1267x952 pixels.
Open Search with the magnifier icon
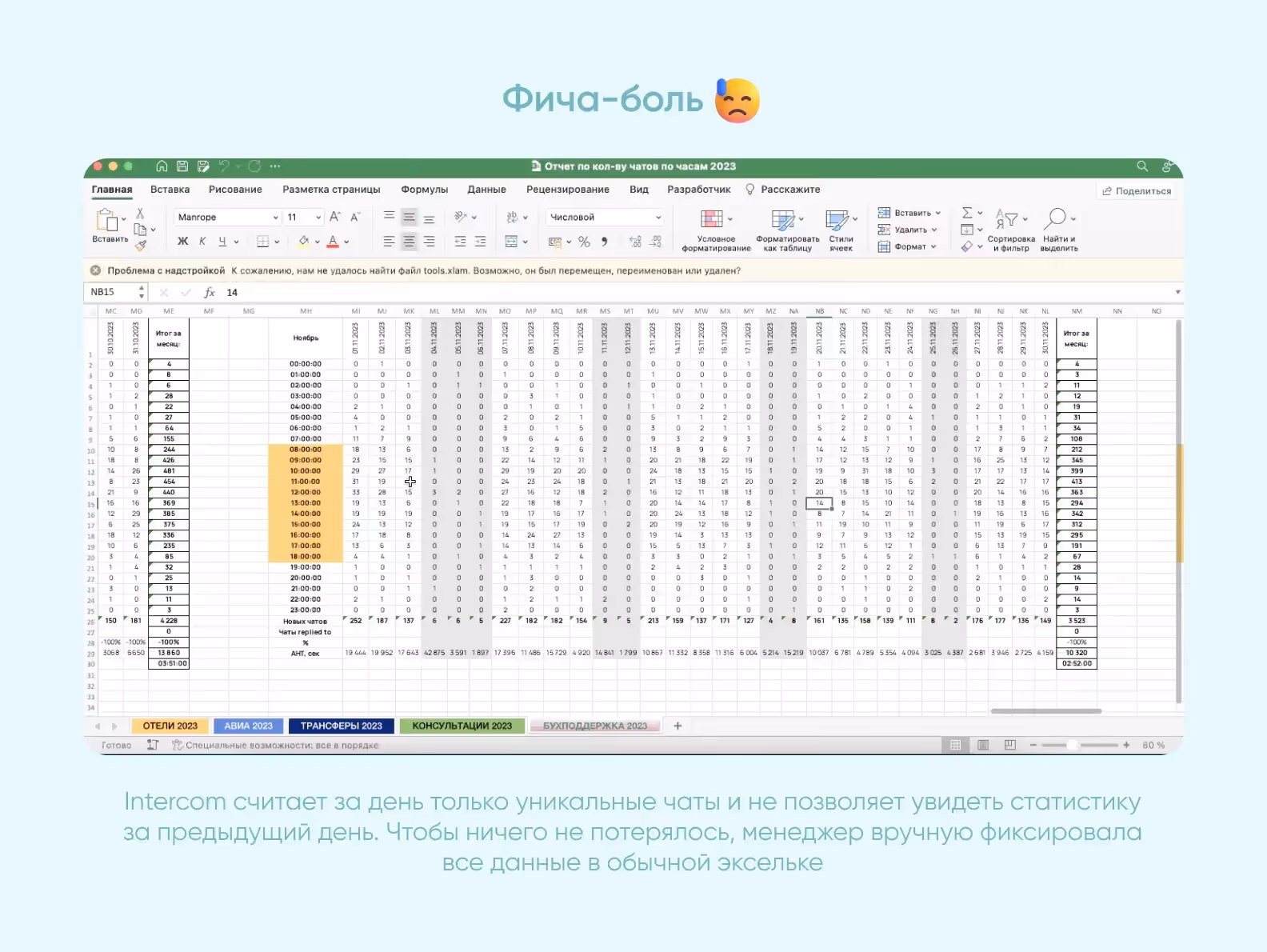coord(1142,166)
